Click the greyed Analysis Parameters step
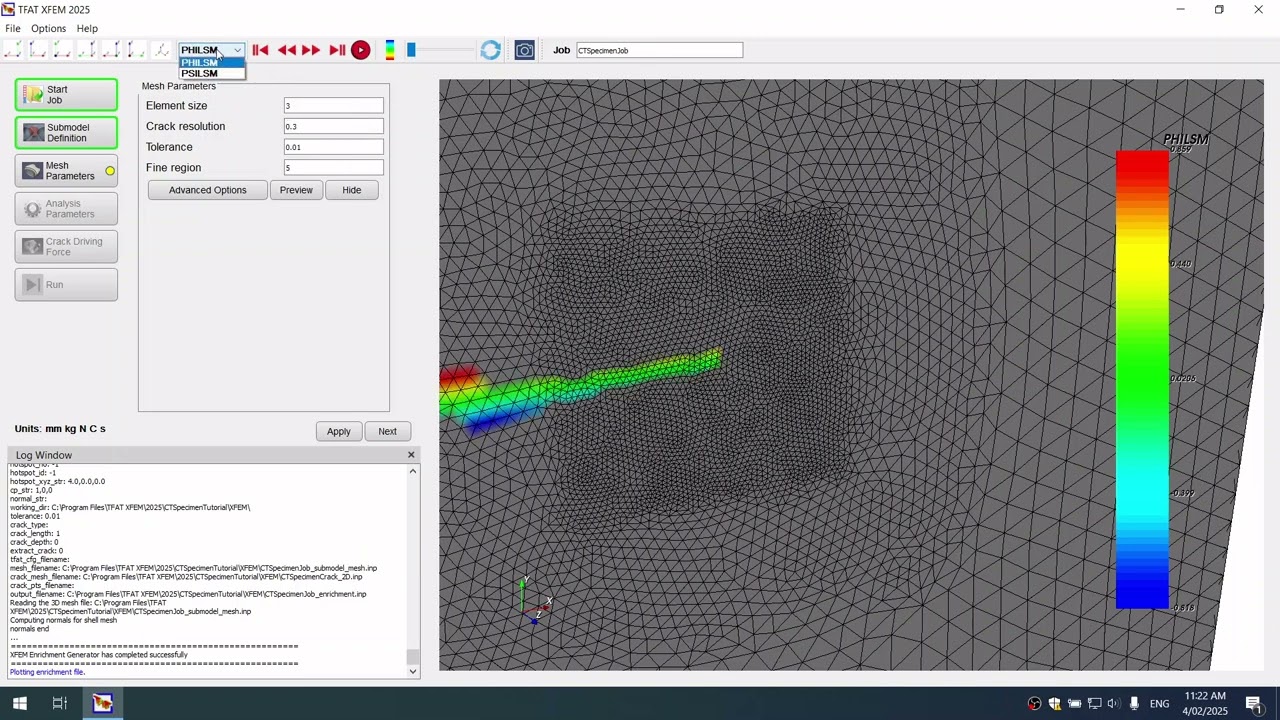 [x=66, y=208]
